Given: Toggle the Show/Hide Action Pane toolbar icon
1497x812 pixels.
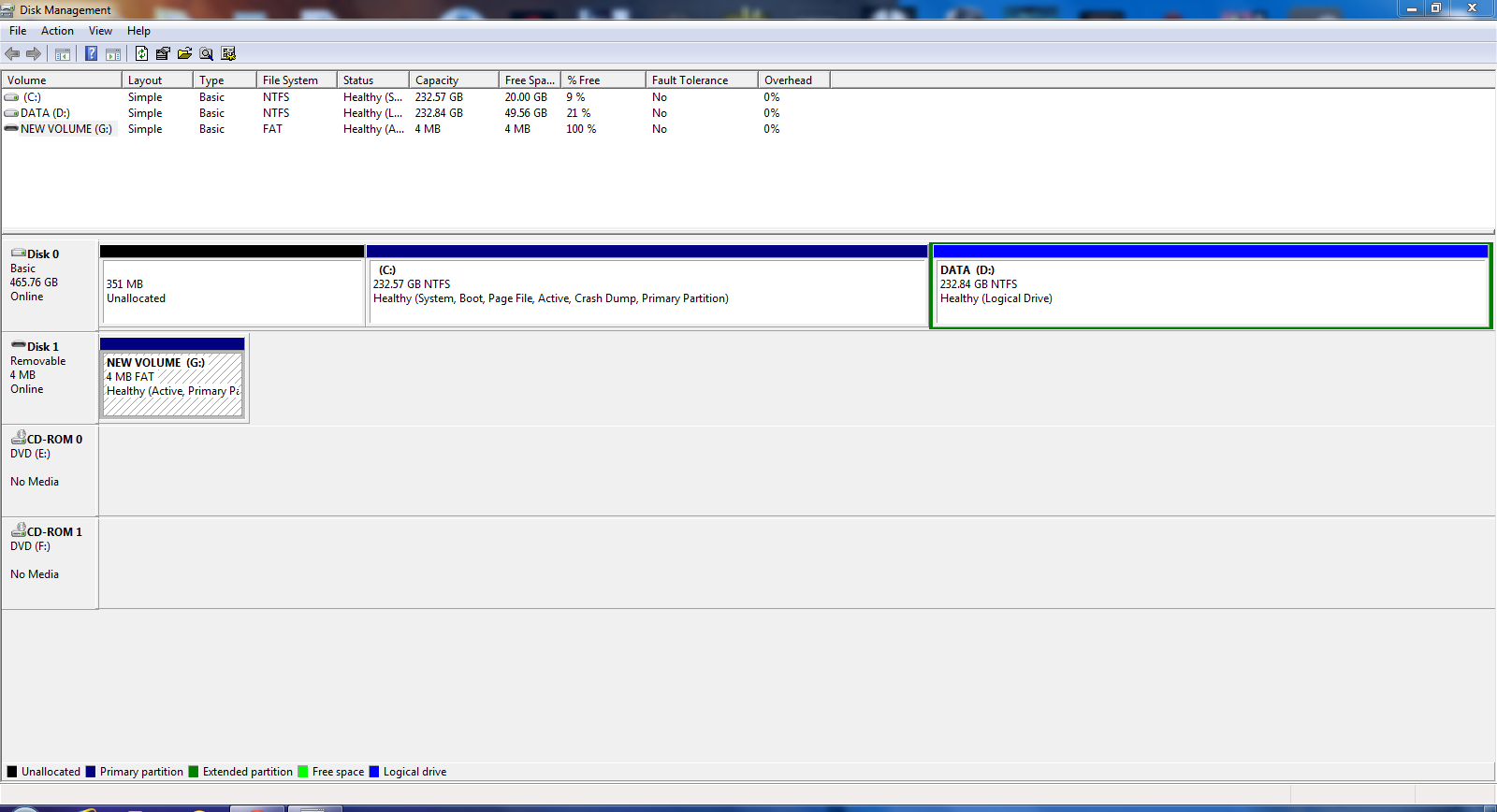Looking at the screenshot, I should [113, 54].
